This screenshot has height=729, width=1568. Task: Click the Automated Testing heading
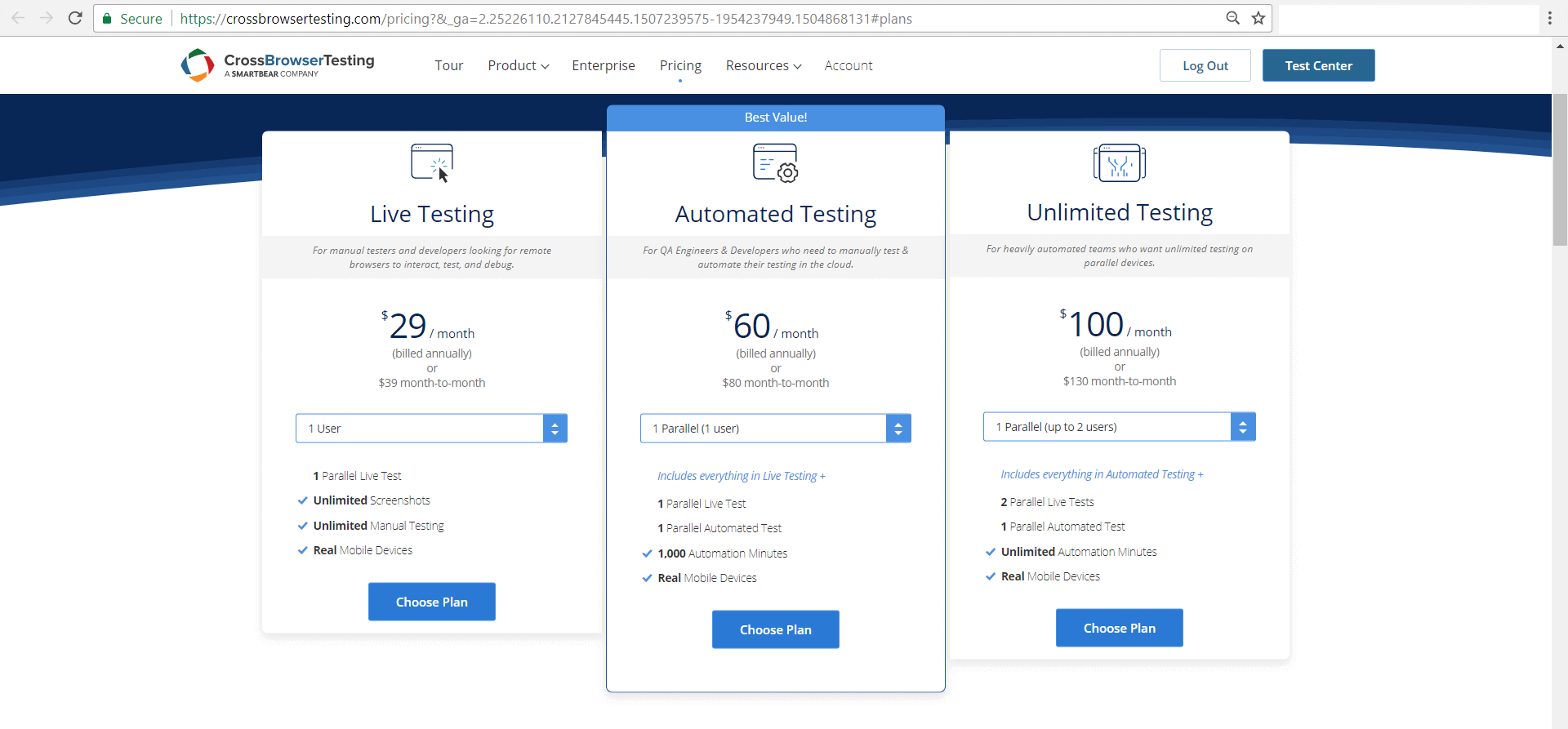coord(776,214)
